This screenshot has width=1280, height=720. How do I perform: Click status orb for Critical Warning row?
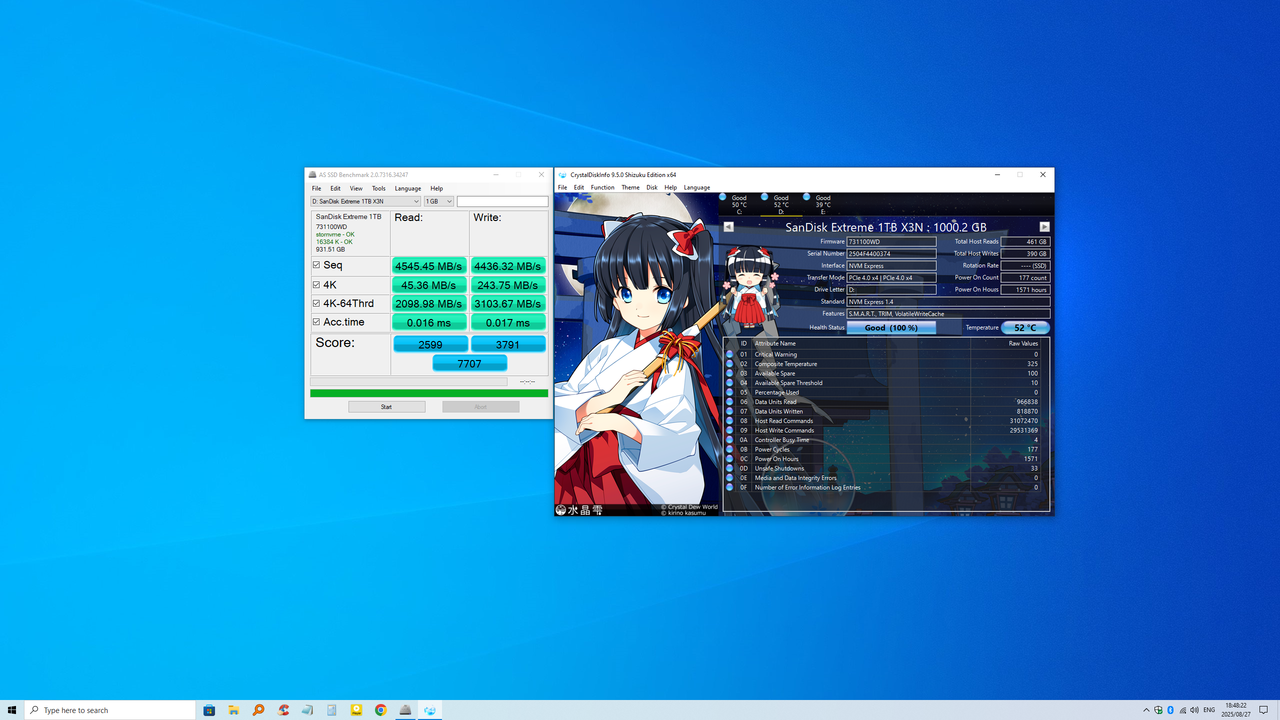click(x=729, y=354)
